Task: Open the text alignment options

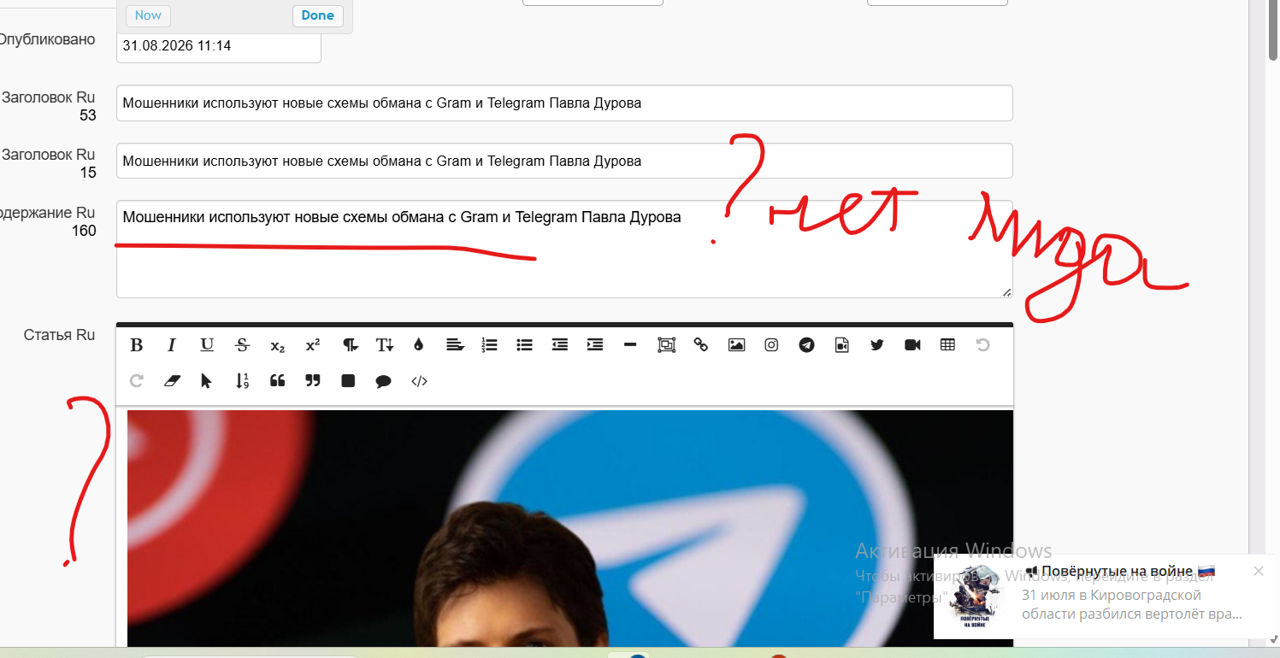Action: coord(454,345)
